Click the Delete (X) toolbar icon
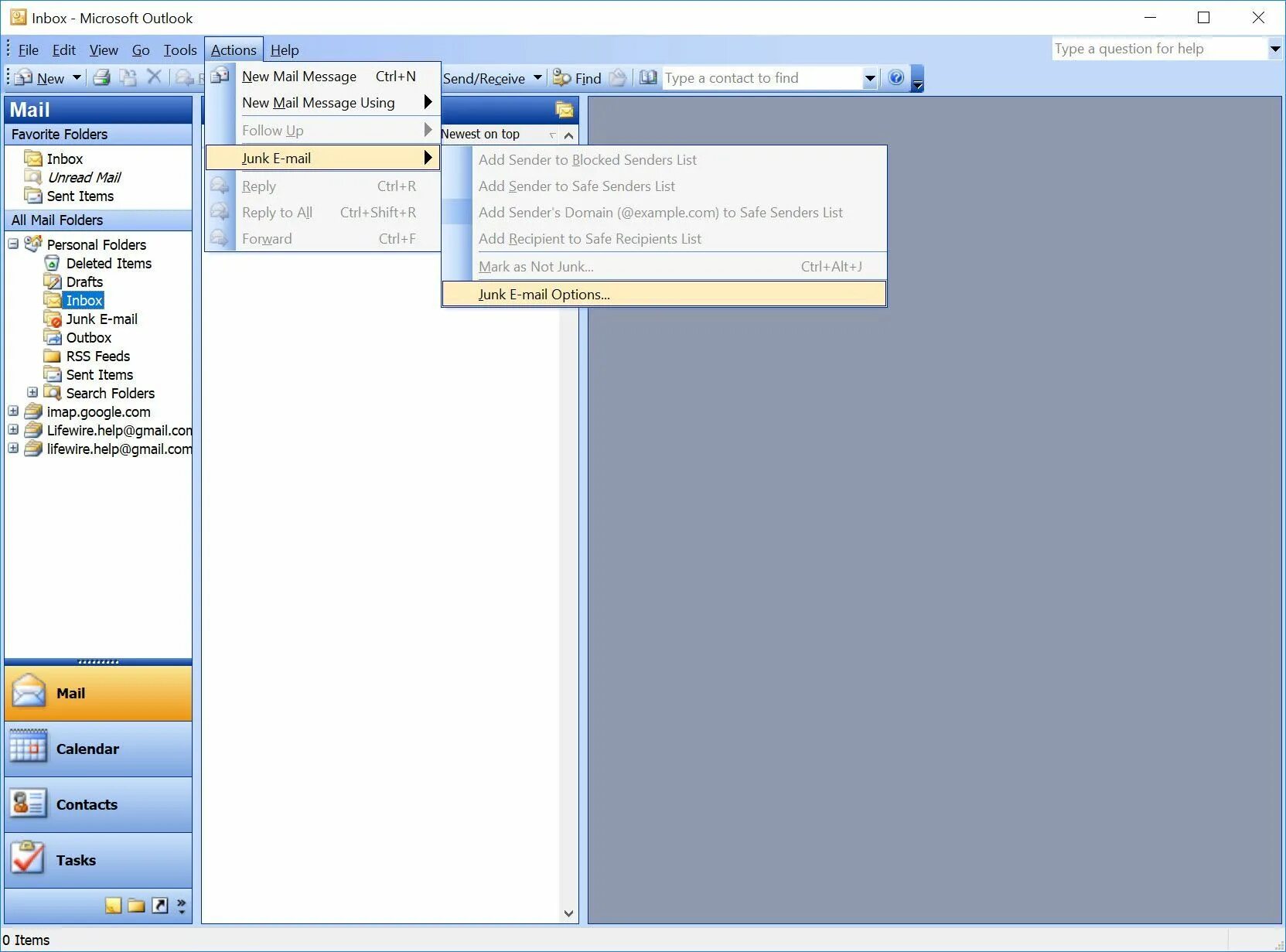1286x952 pixels. tap(154, 77)
